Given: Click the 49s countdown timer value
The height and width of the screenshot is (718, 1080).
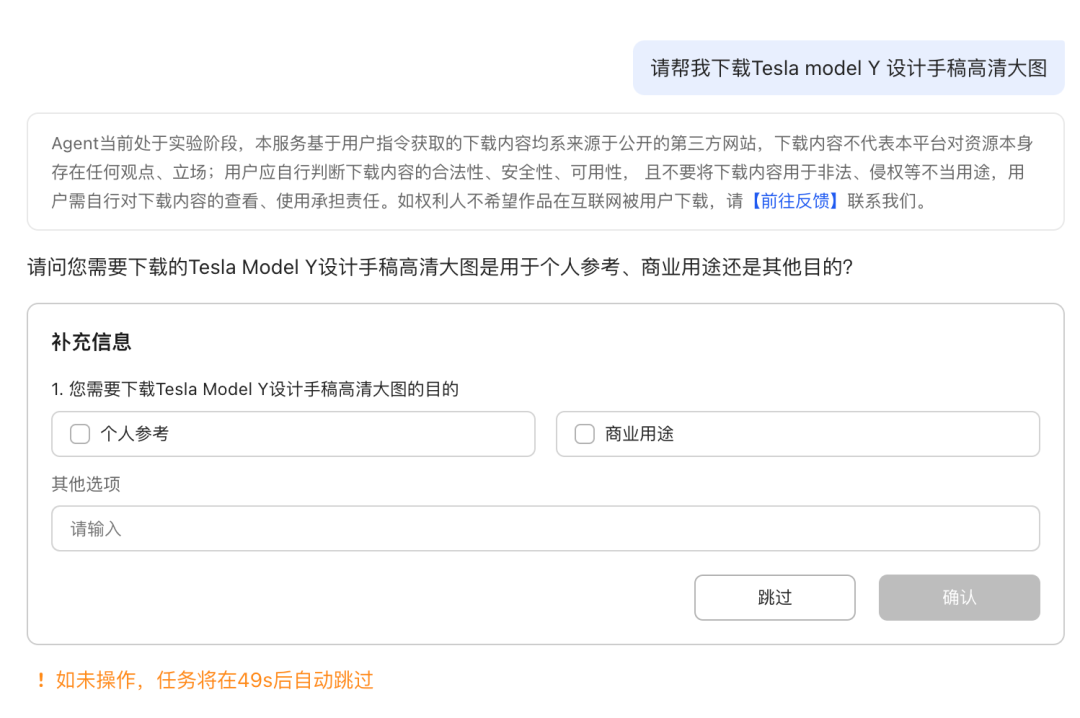Looking at the screenshot, I should pos(251,681).
